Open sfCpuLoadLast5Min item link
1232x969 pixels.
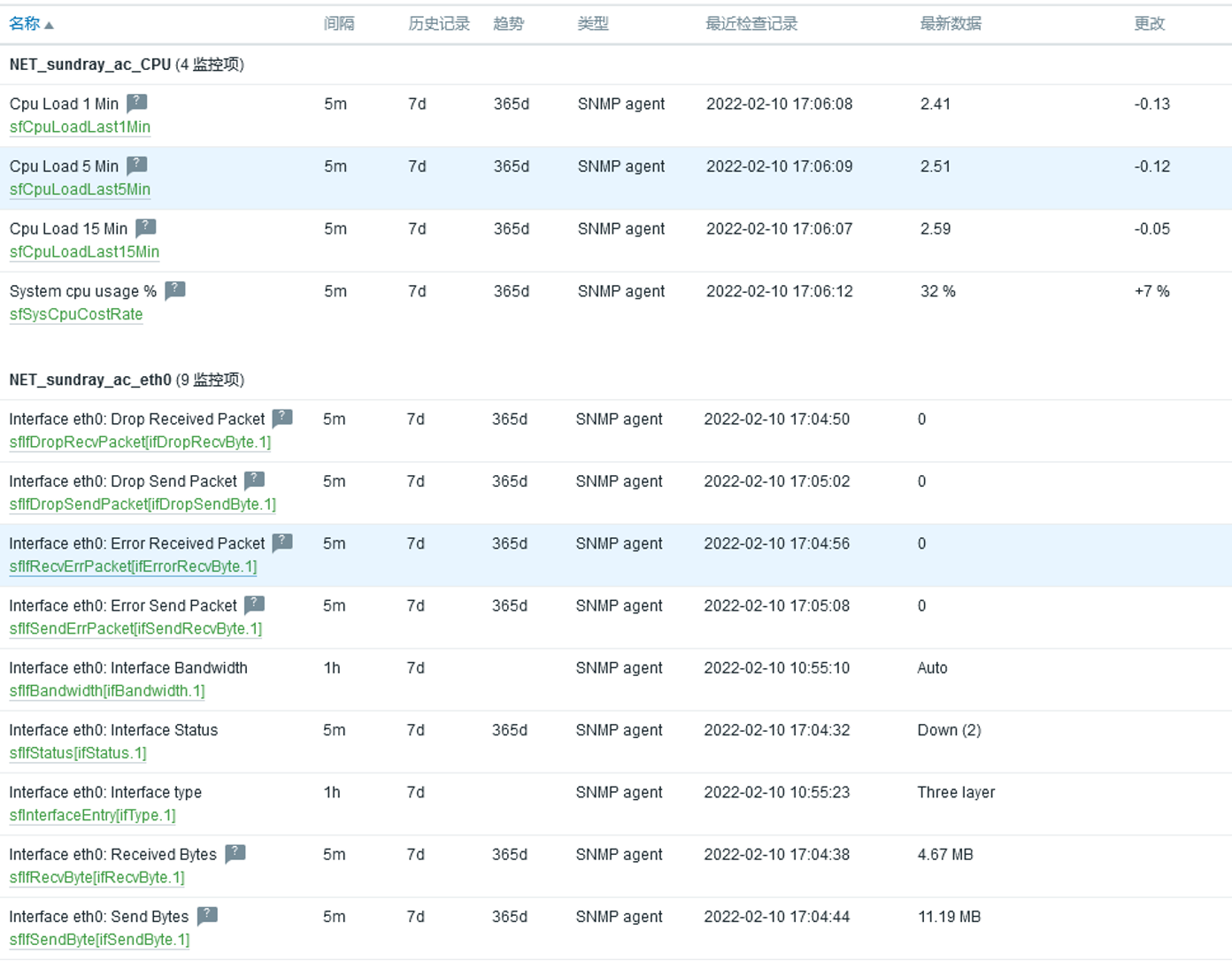80,189
